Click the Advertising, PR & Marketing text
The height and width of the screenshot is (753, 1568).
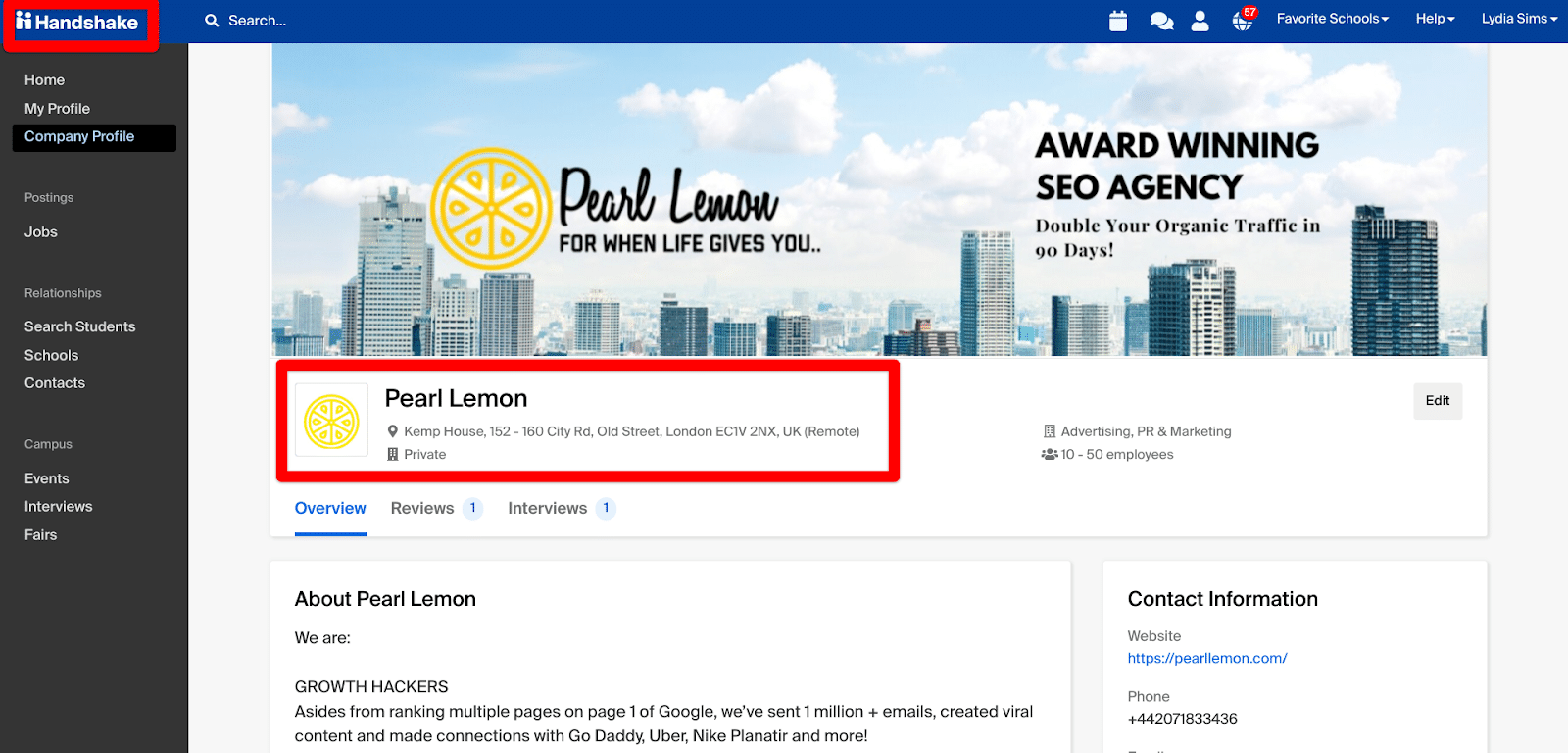click(1147, 431)
